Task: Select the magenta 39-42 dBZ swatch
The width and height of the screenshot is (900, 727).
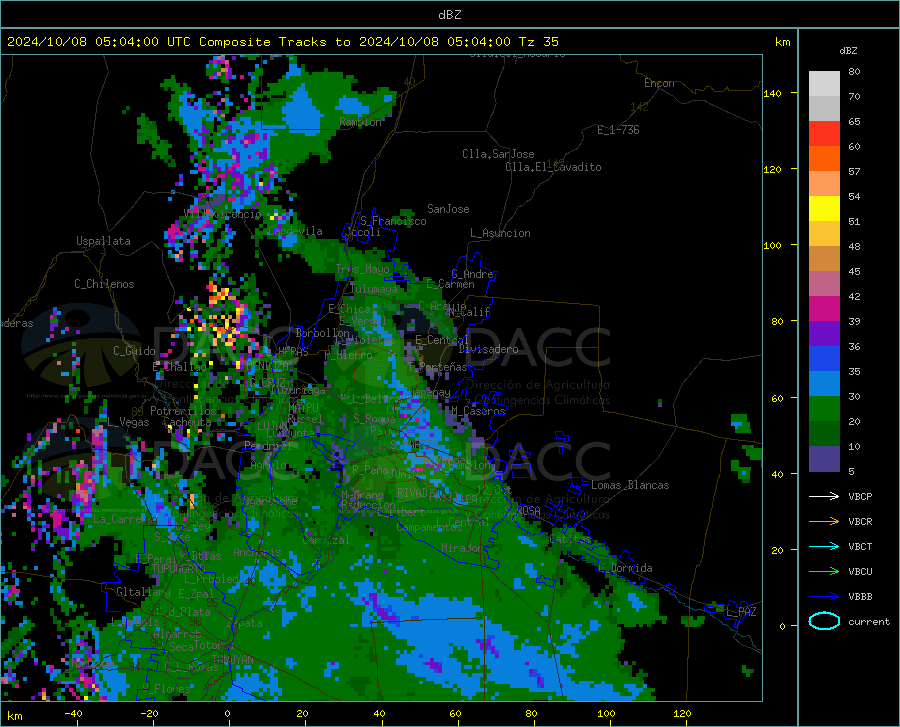Action: pyautogui.click(x=824, y=309)
